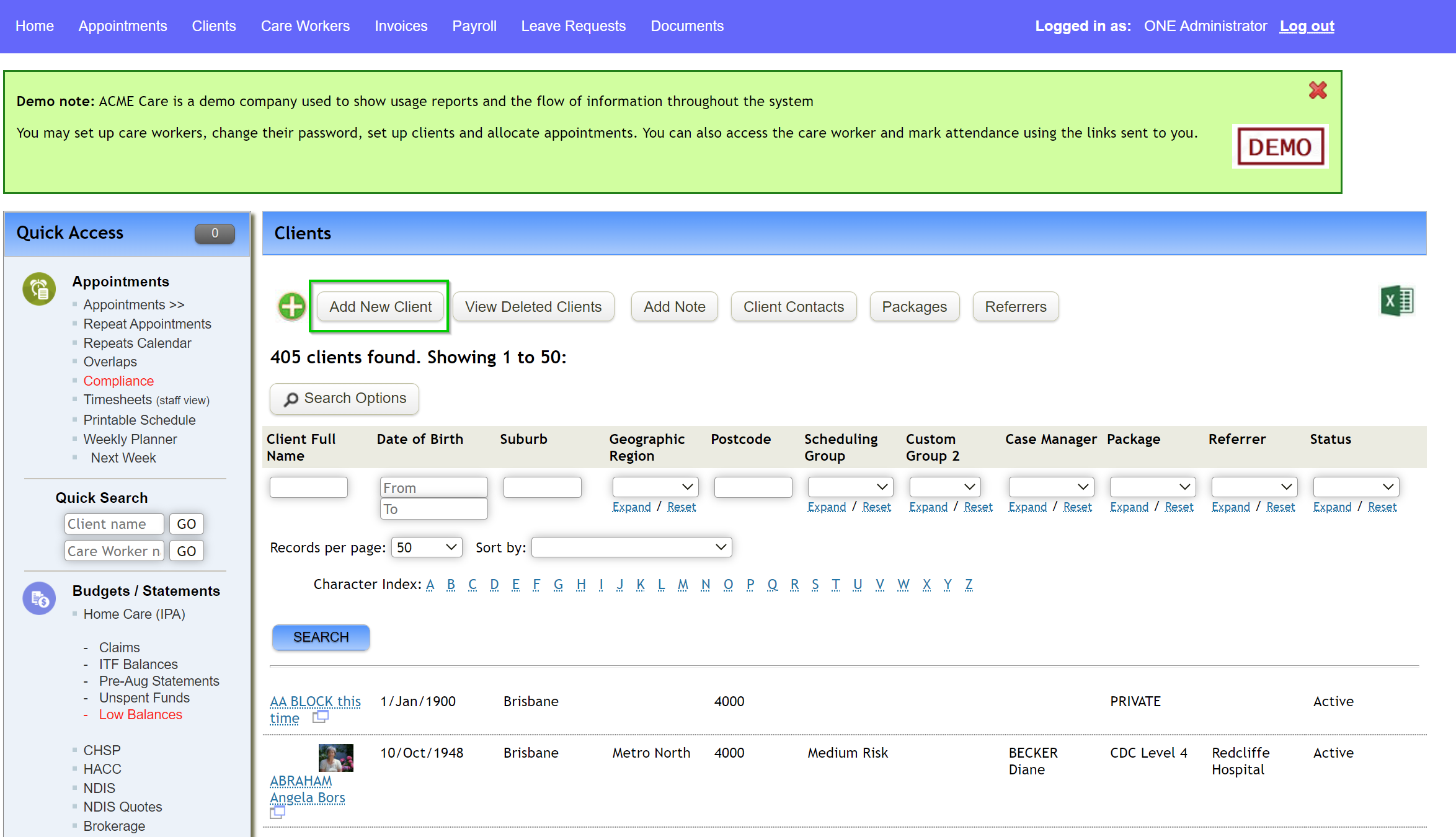Screen dimensions: 1456x837
Task: Export client list using the Excel icon
Action: 1398,301
